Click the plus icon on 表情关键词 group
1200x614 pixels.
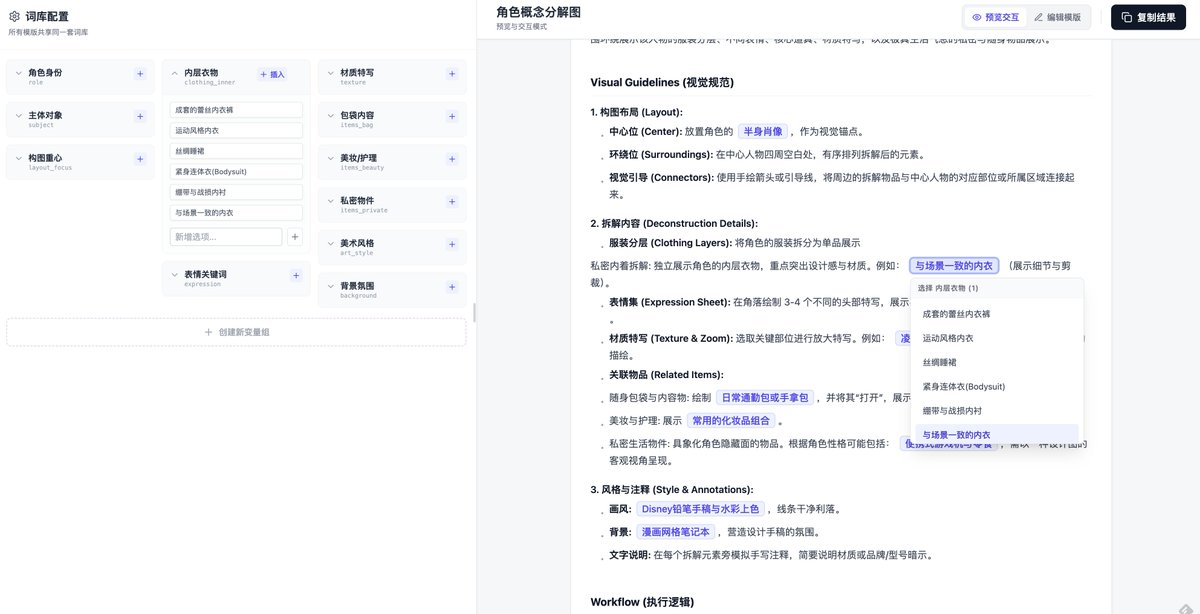pyautogui.click(x=296, y=275)
